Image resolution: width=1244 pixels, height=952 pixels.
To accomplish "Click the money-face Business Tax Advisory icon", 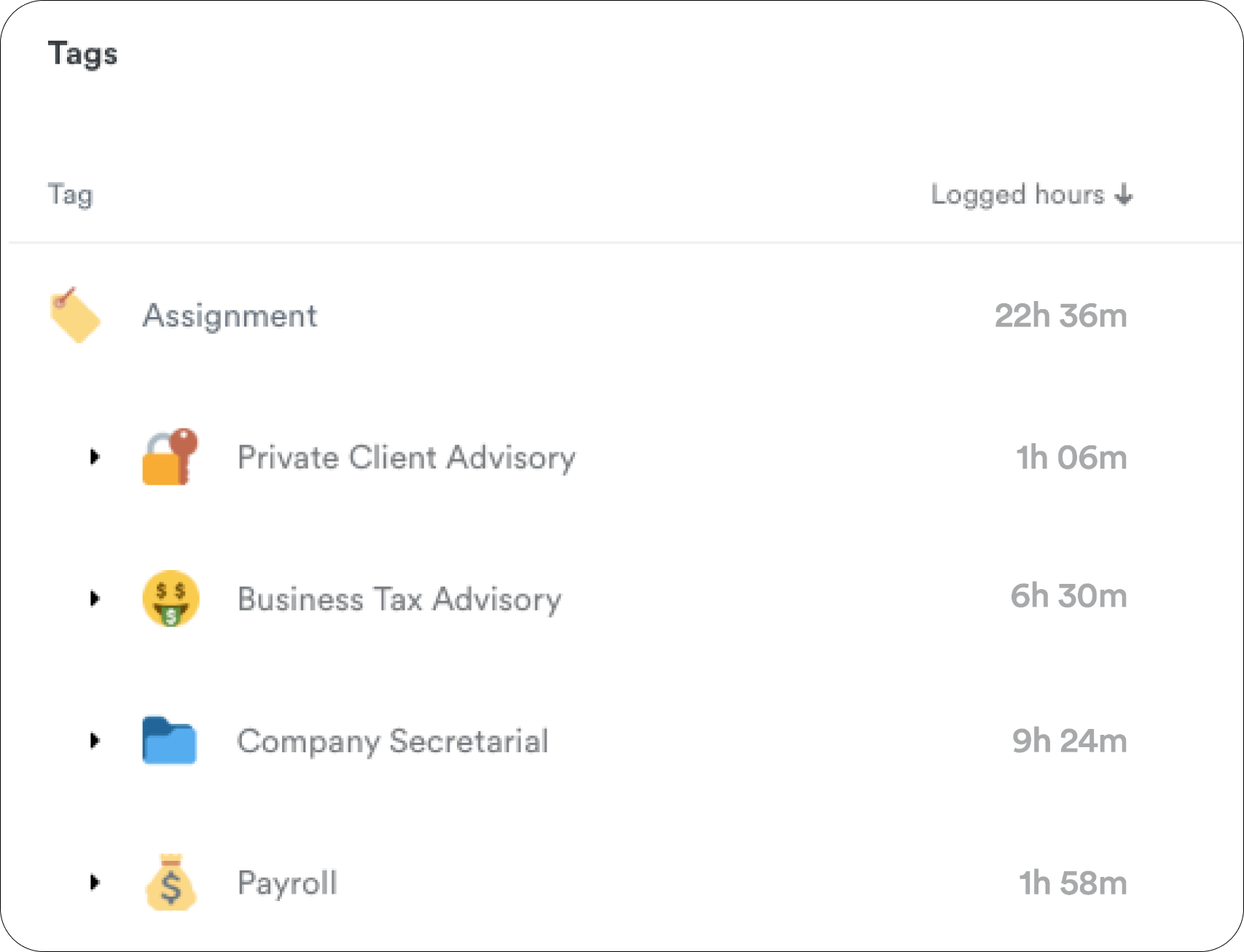I will [x=171, y=598].
